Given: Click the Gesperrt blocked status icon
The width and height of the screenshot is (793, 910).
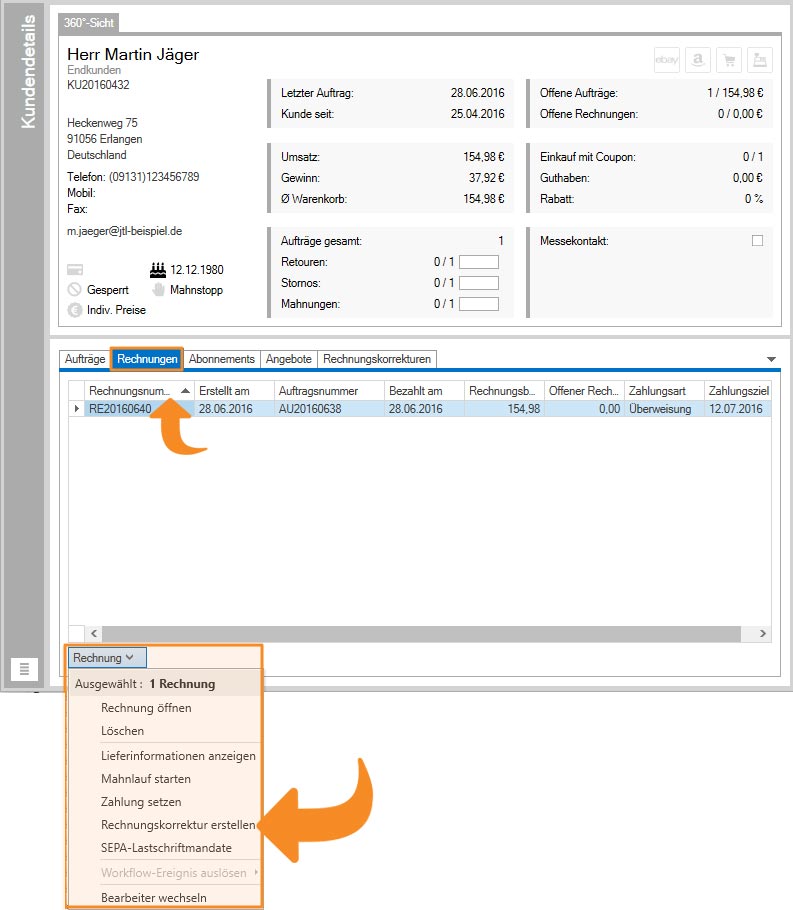Looking at the screenshot, I should (75, 290).
